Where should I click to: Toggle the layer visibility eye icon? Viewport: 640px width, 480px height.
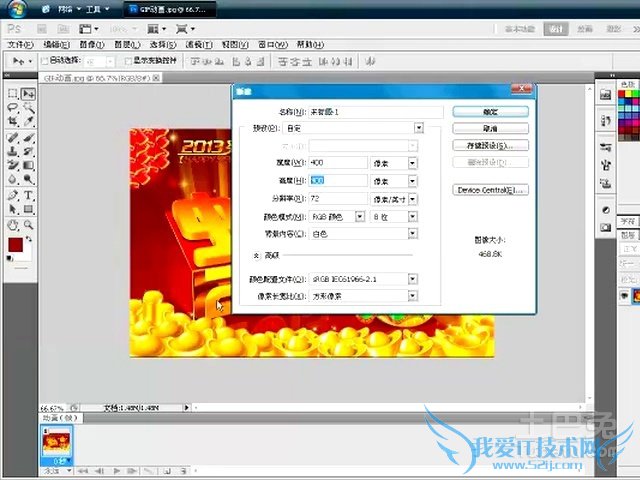click(x=624, y=295)
